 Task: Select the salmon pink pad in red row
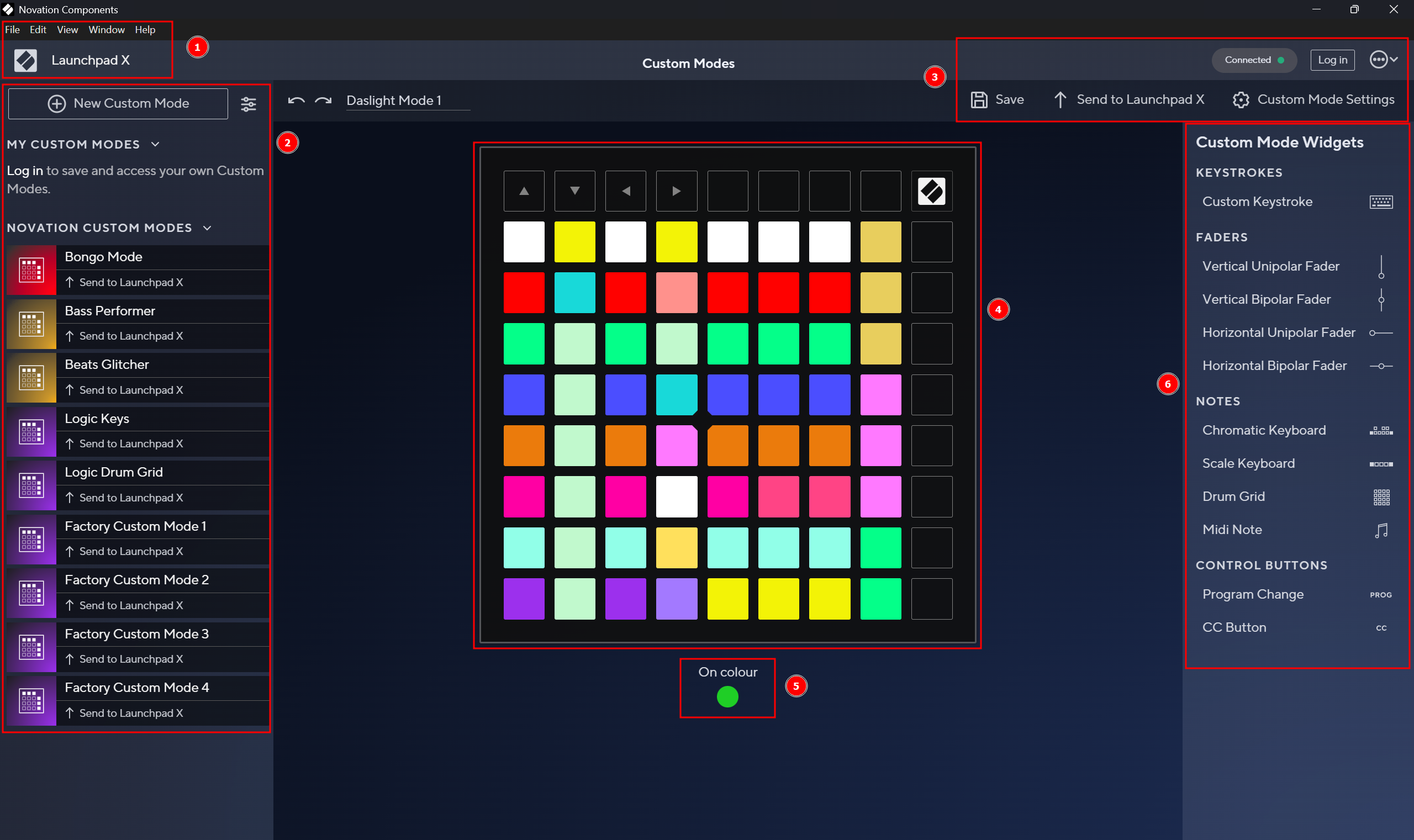(x=677, y=293)
